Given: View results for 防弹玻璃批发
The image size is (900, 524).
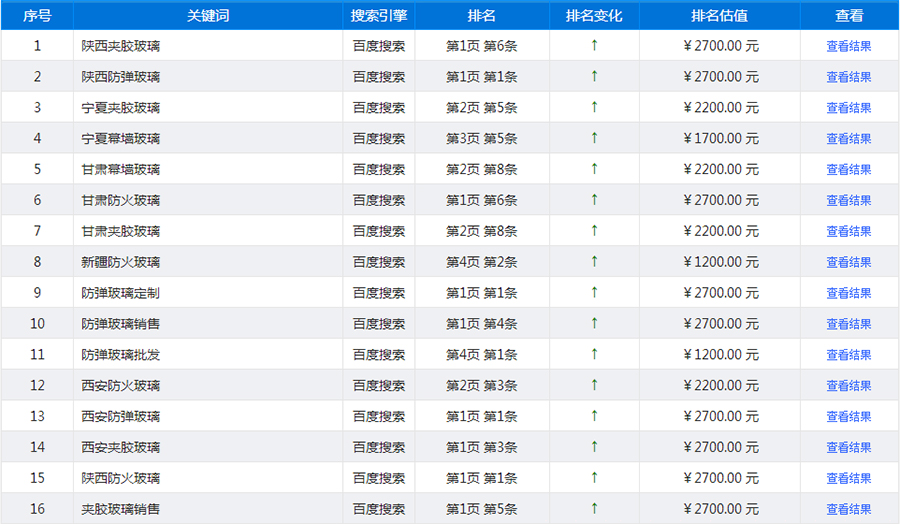Looking at the screenshot, I should pos(848,355).
